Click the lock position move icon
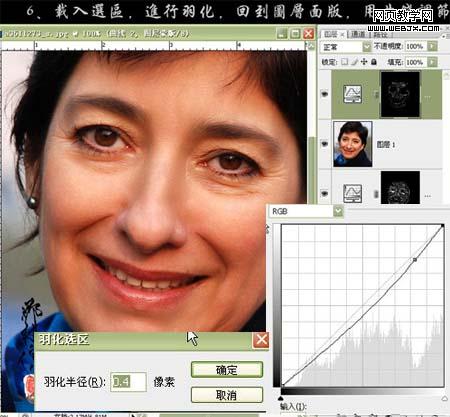Image resolution: width=450 pixels, height=417 pixels. [364, 62]
